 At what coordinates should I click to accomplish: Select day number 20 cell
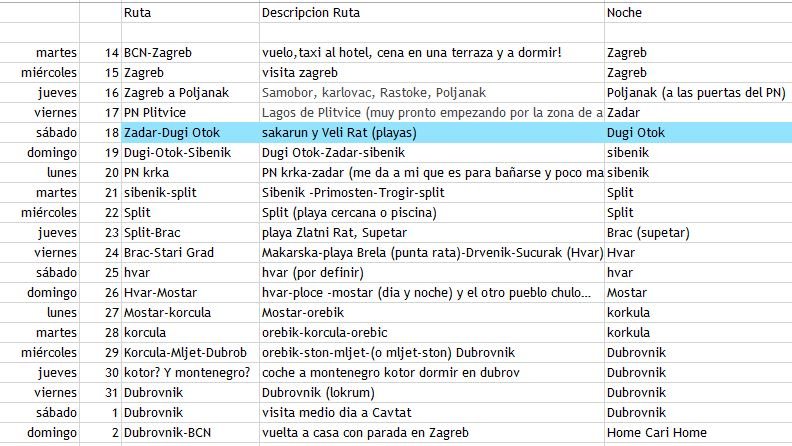pos(100,173)
